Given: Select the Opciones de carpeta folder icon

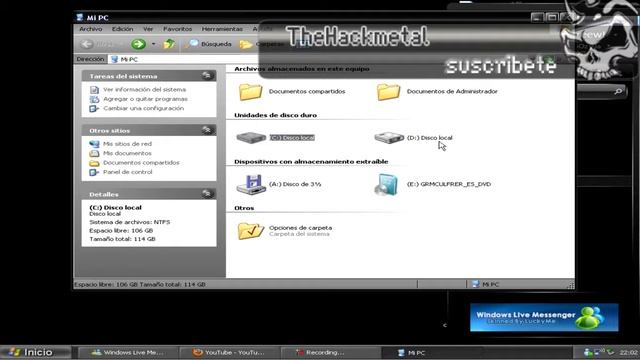Looking at the screenshot, I should (x=250, y=231).
